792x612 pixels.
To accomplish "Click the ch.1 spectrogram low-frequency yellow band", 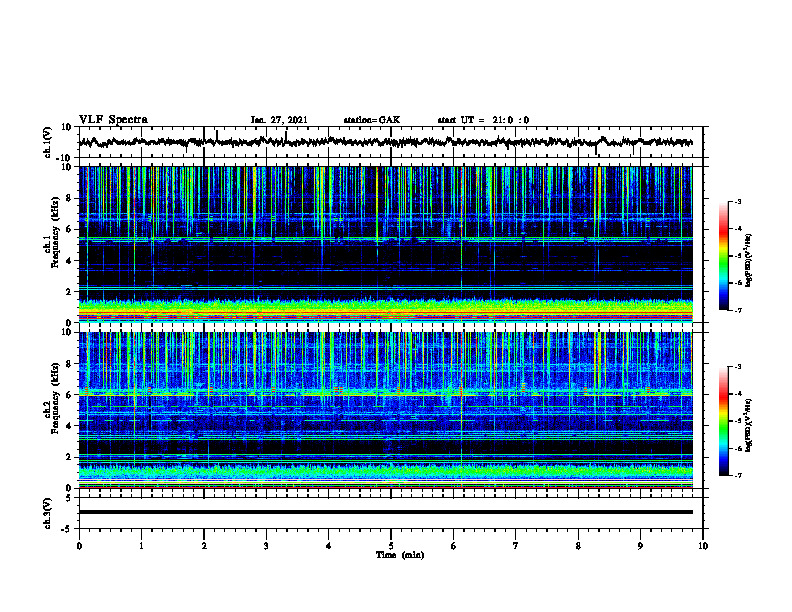I will (386, 310).
